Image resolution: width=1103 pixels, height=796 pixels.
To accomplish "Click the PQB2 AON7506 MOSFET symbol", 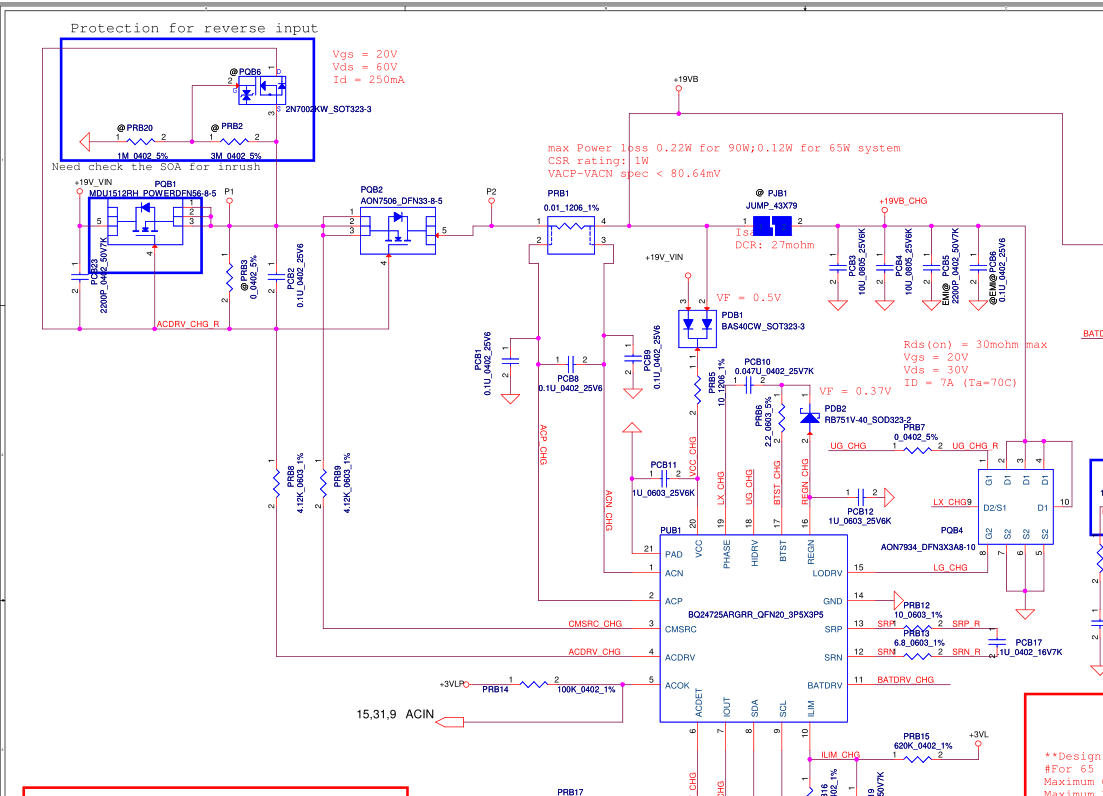I will pyautogui.click(x=397, y=231).
